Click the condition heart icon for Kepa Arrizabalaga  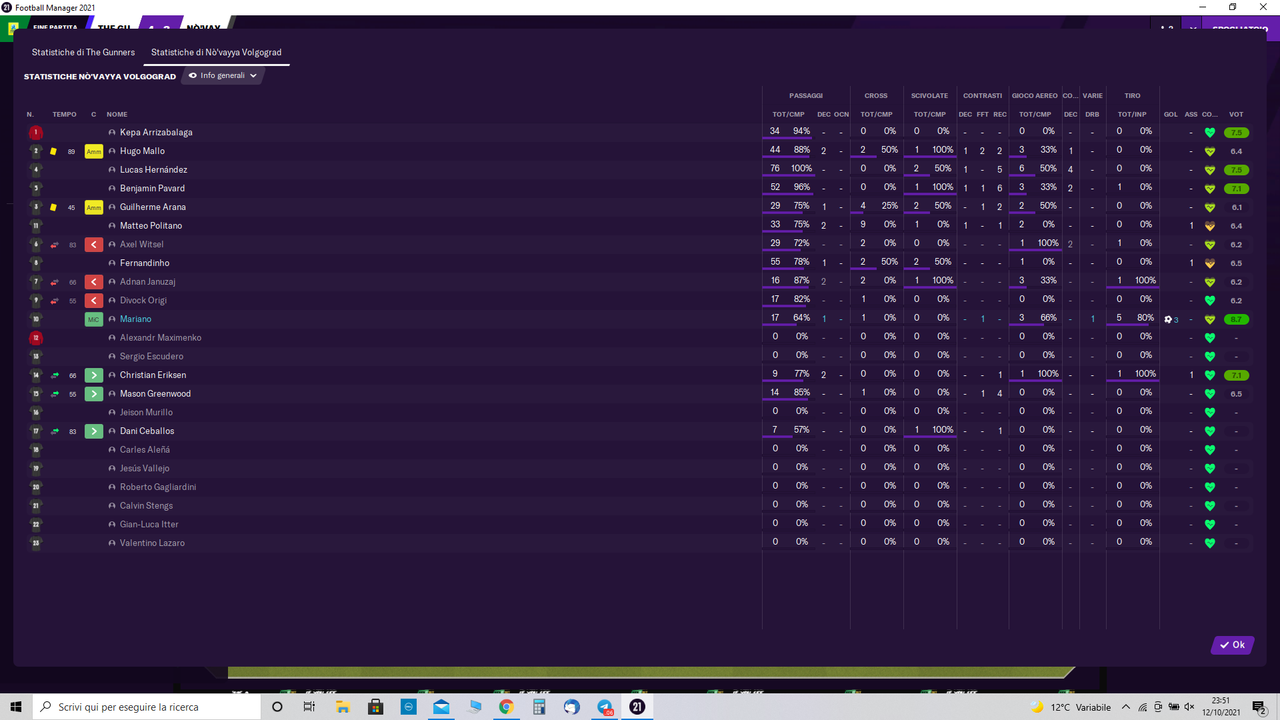[1209, 132]
